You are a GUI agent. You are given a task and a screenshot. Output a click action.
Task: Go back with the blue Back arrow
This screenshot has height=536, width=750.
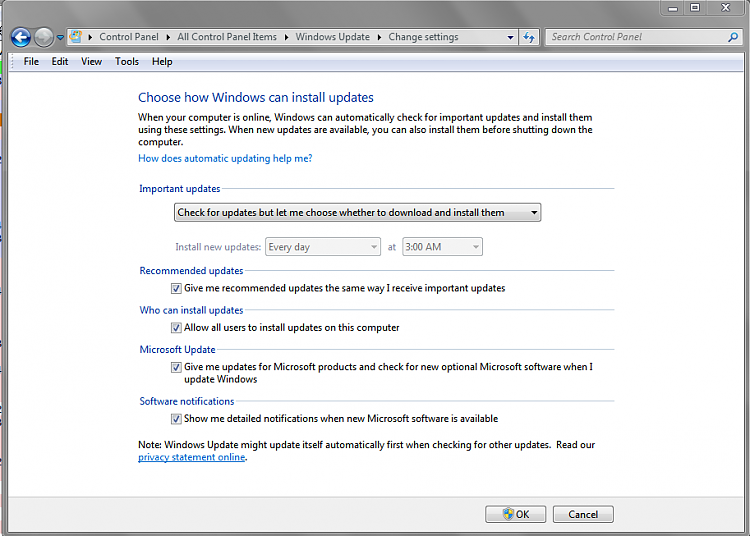coord(21,37)
